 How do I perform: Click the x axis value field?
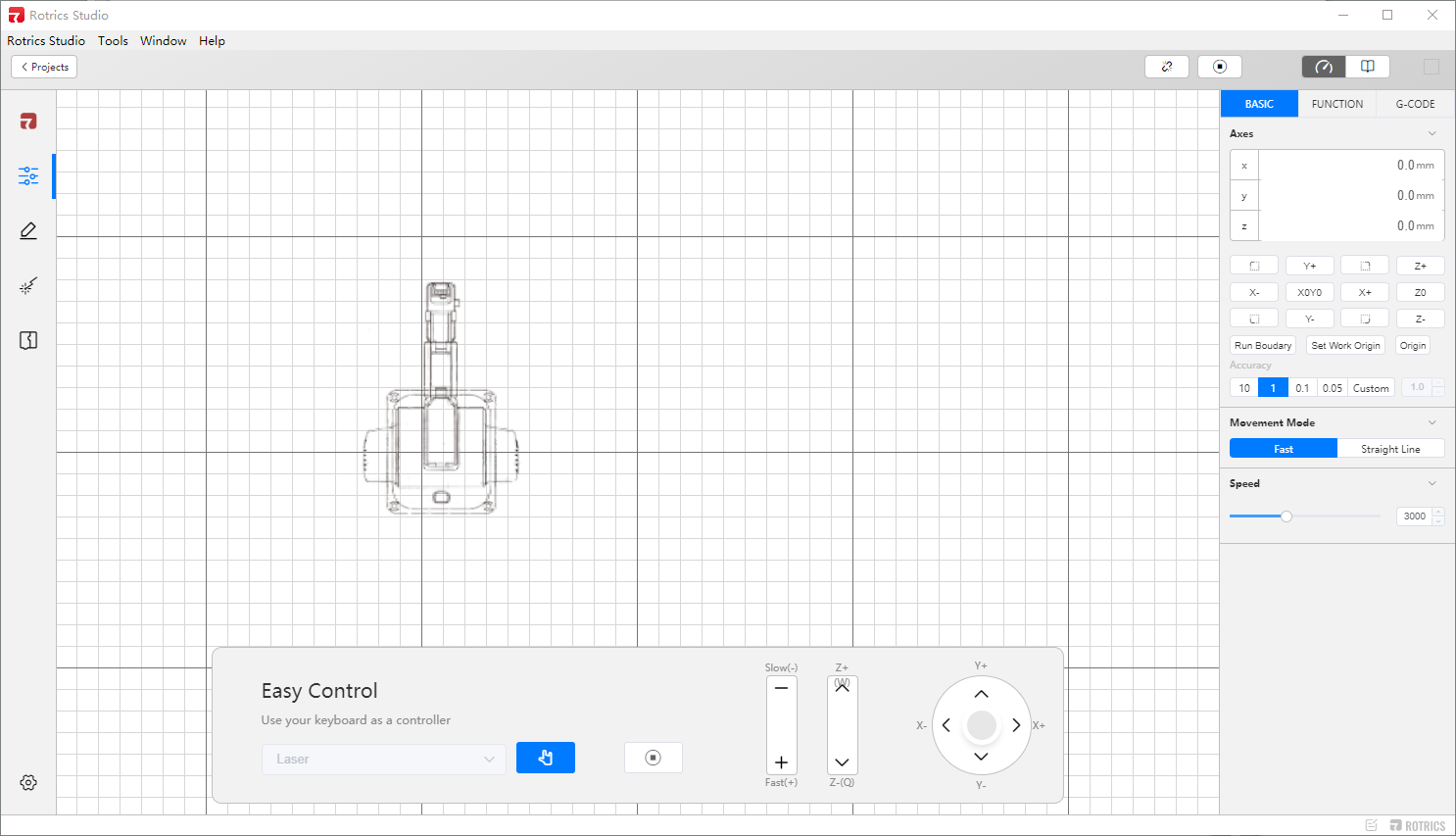click(x=1351, y=166)
